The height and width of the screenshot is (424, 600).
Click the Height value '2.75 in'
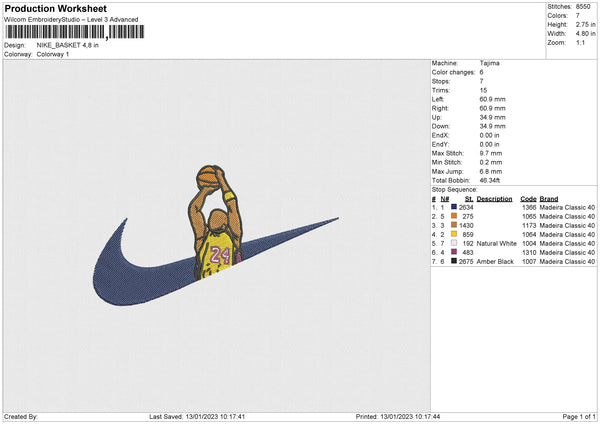[x=585, y=24]
